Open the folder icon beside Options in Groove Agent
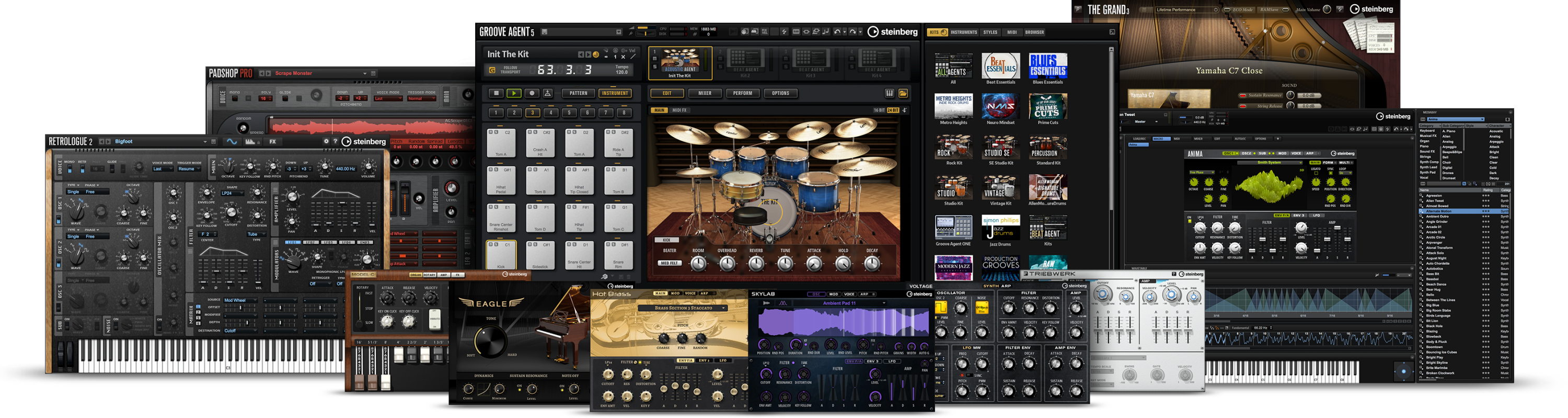The height and width of the screenshot is (418, 1568). point(903,93)
